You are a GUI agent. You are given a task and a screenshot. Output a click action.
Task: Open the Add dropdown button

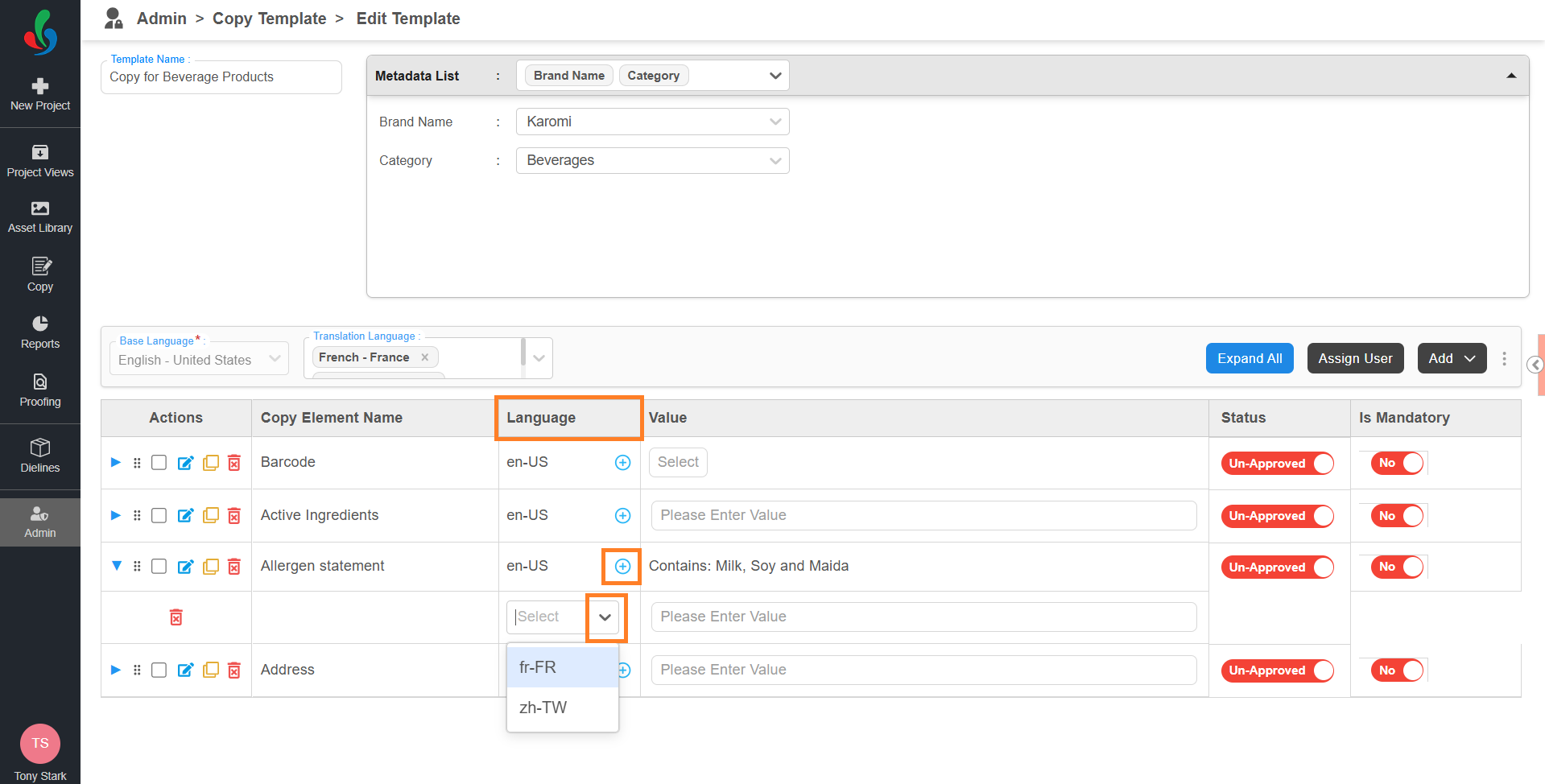1452,359
